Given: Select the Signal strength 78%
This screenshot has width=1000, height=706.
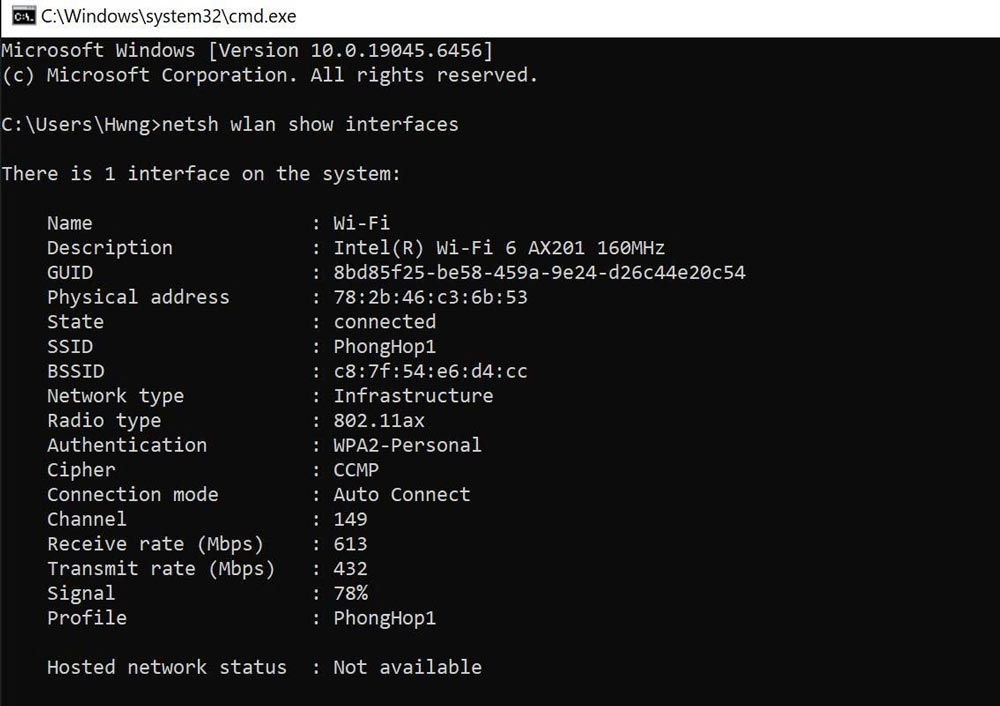Looking at the screenshot, I should (350, 593).
